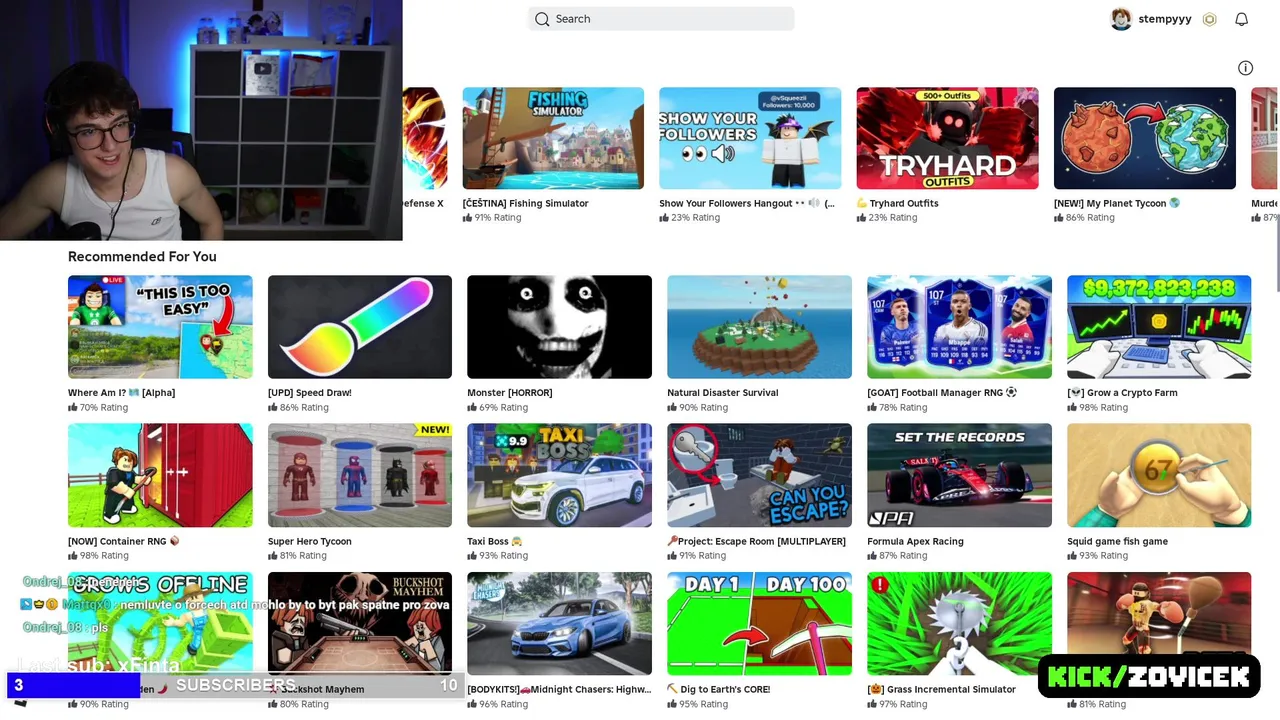Open the Squid game fish game thumbnail
Image resolution: width=1280 pixels, height=720 pixels.
(1159, 475)
